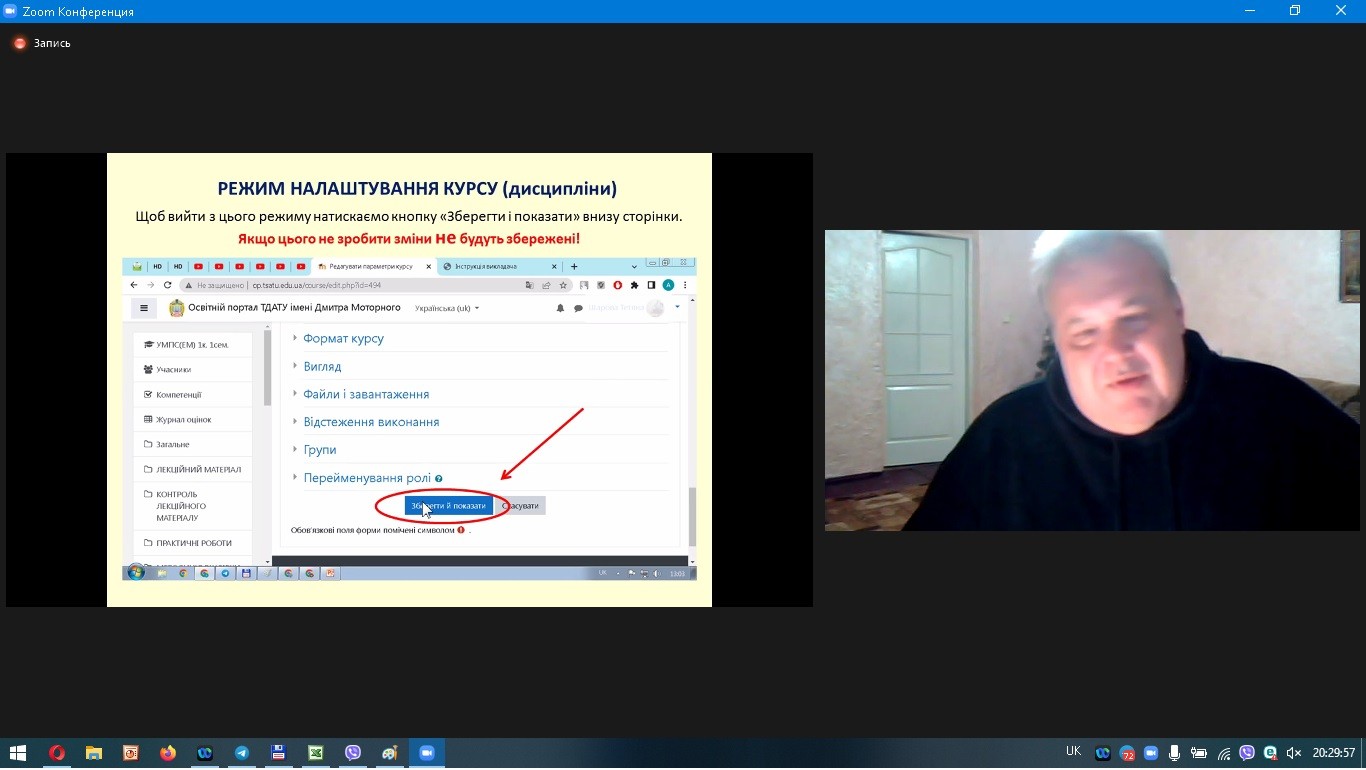Open Firefox from the taskbar
The width and height of the screenshot is (1366, 770).
[x=168, y=753]
